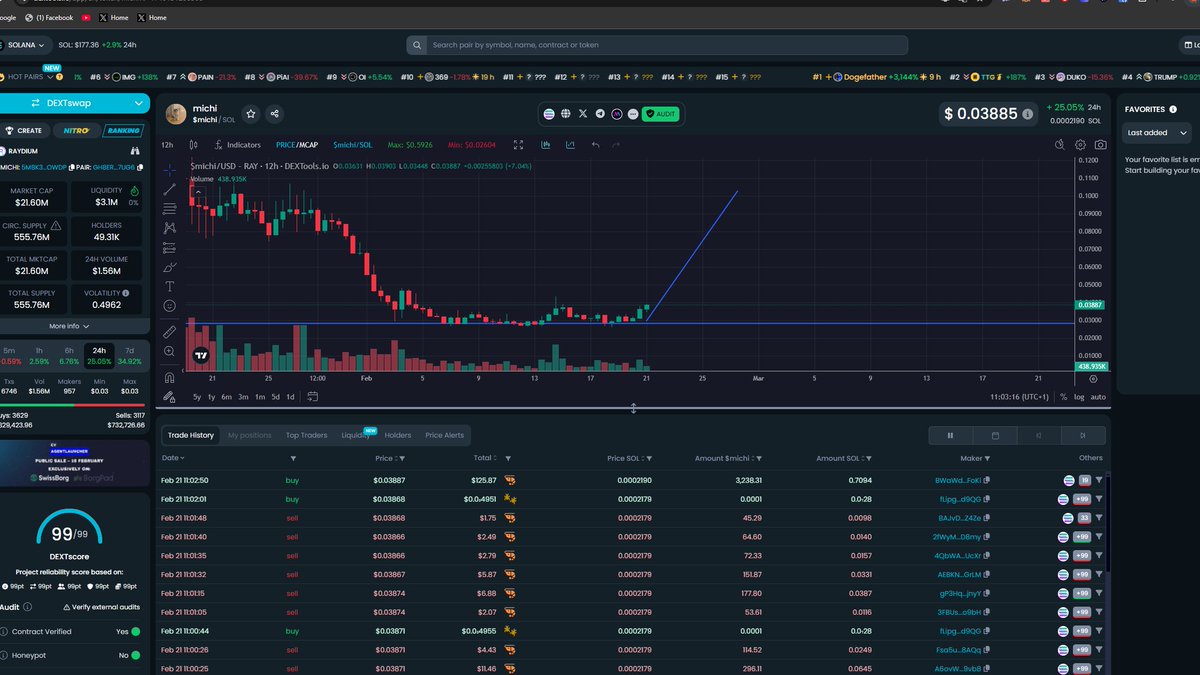Select the XABCD pattern tool
This screenshot has width=1200, height=675.
pyautogui.click(x=169, y=228)
